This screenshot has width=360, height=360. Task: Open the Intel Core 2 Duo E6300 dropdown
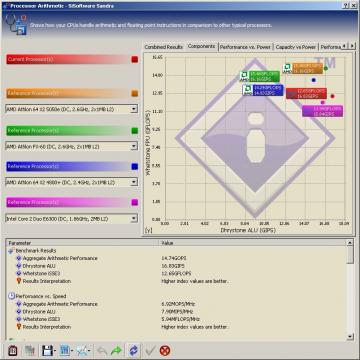[134, 219]
